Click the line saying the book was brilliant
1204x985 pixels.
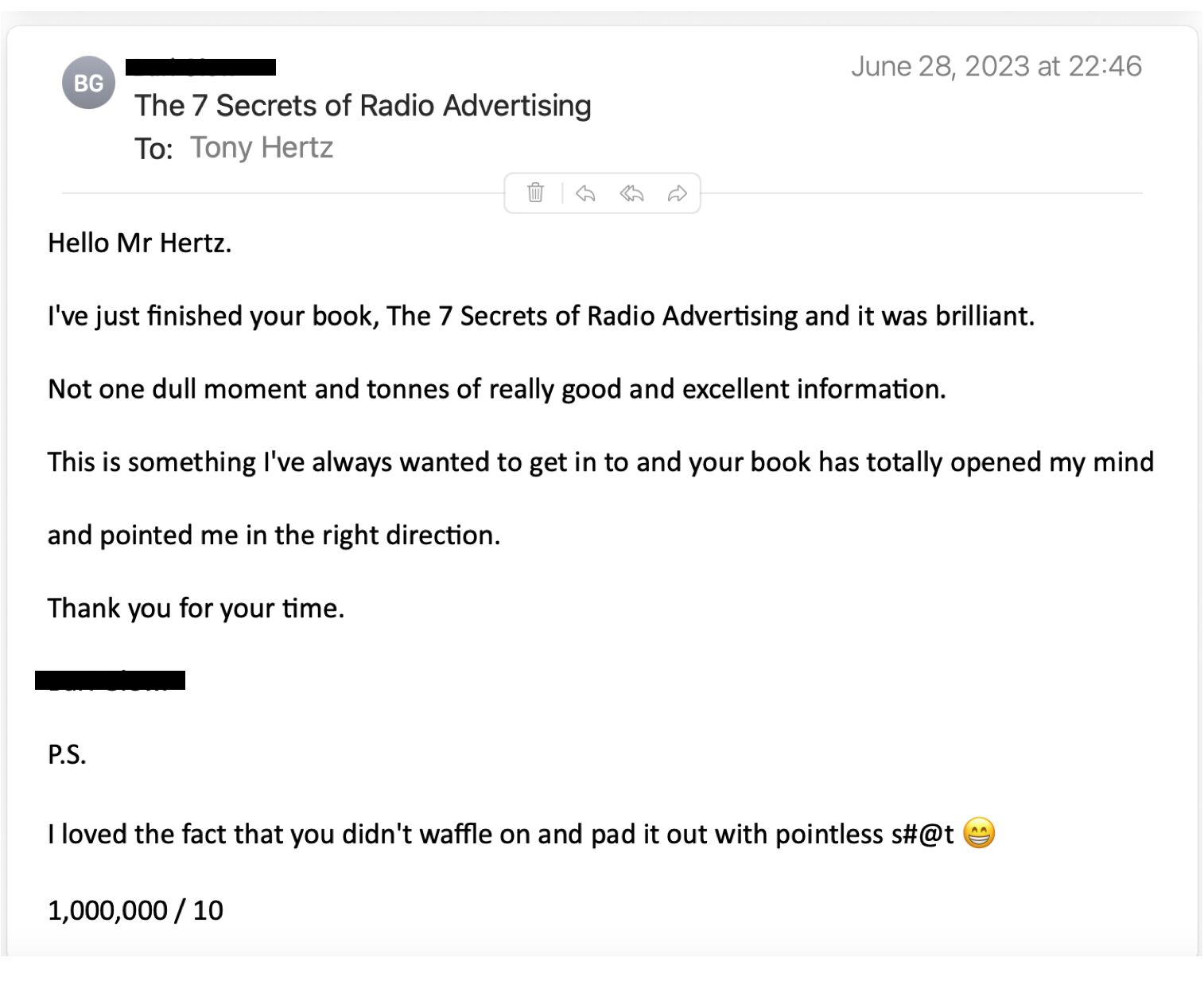pos(541,316)
